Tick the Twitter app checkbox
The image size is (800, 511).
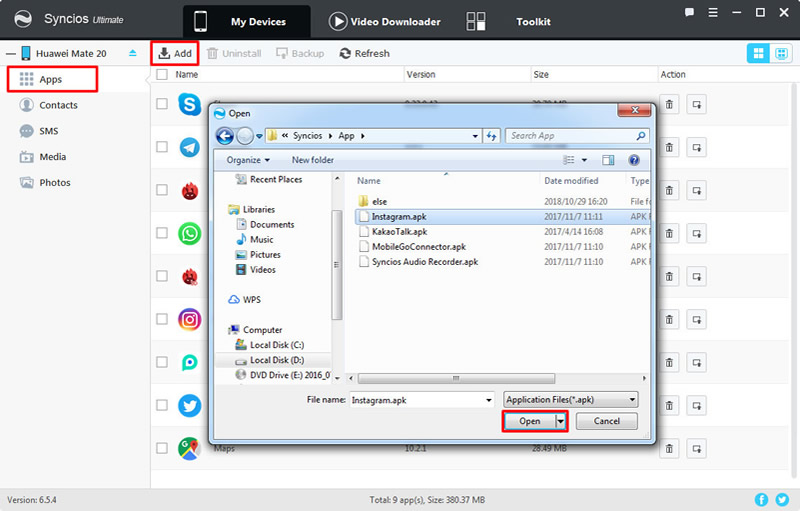pos(162,405)
